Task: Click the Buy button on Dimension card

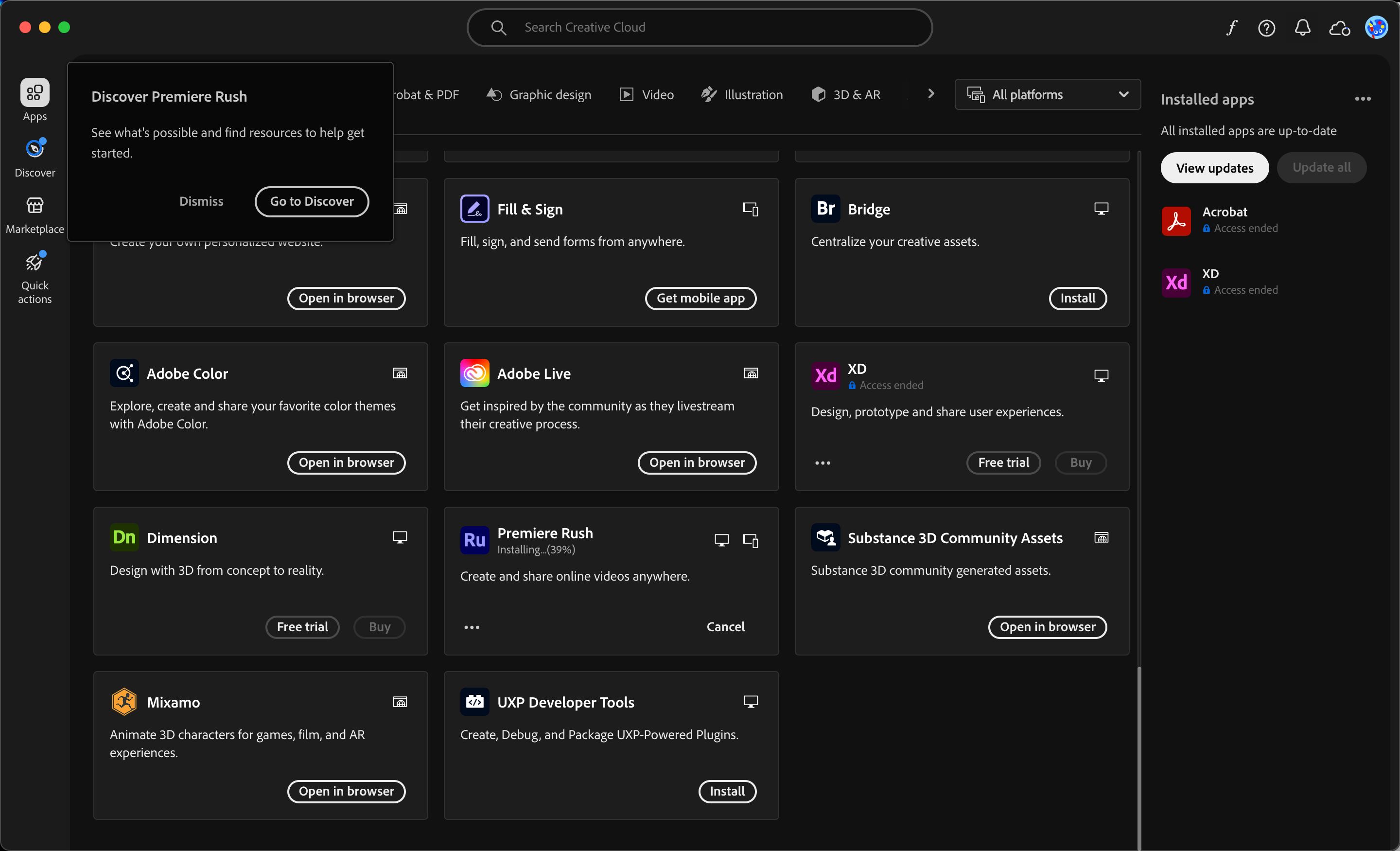Action: (x=380, y=626)
